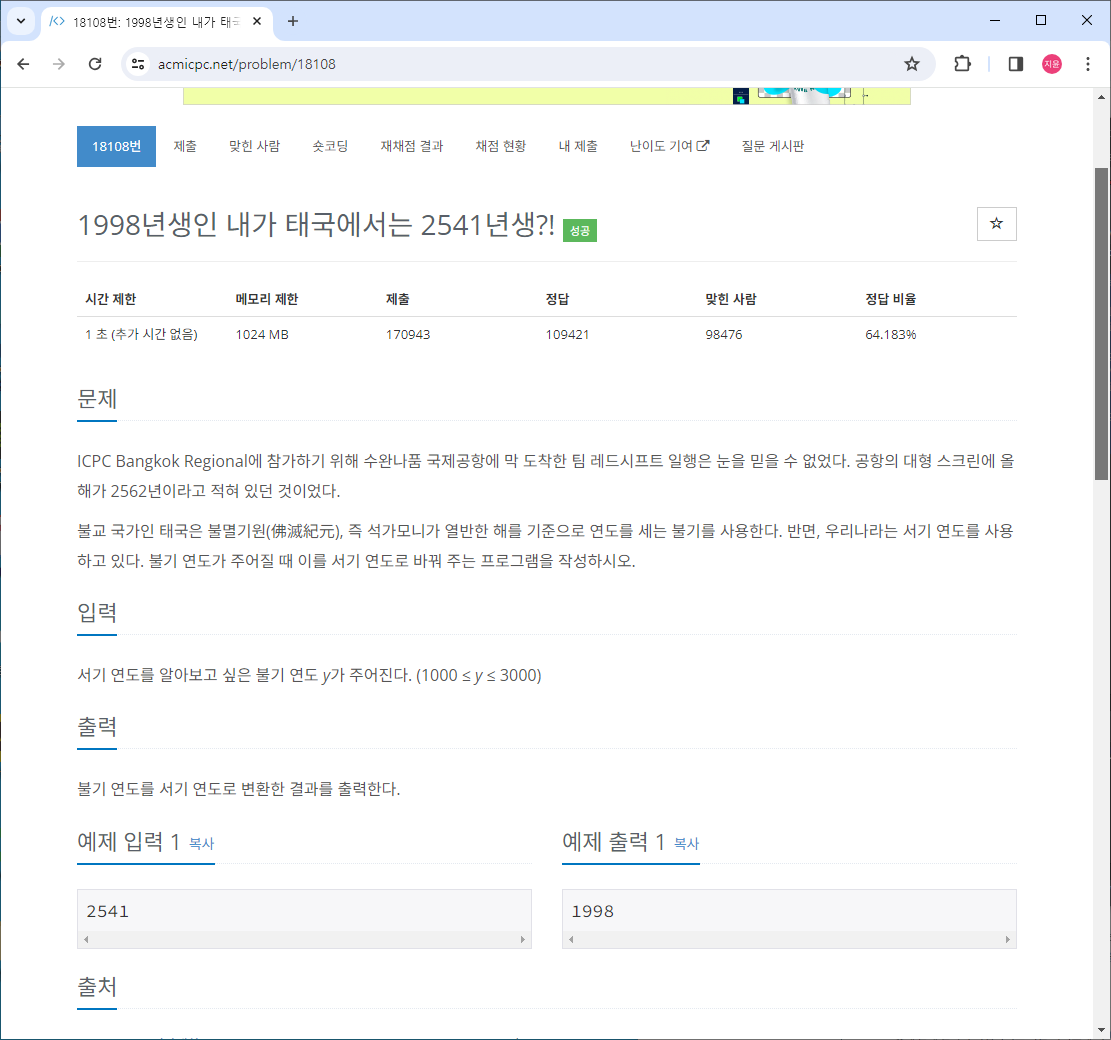Image resolution: width=1111 pixels, height=1040 pixels.
Task: Copy sample input using the 복사 link
Action: 201,843
